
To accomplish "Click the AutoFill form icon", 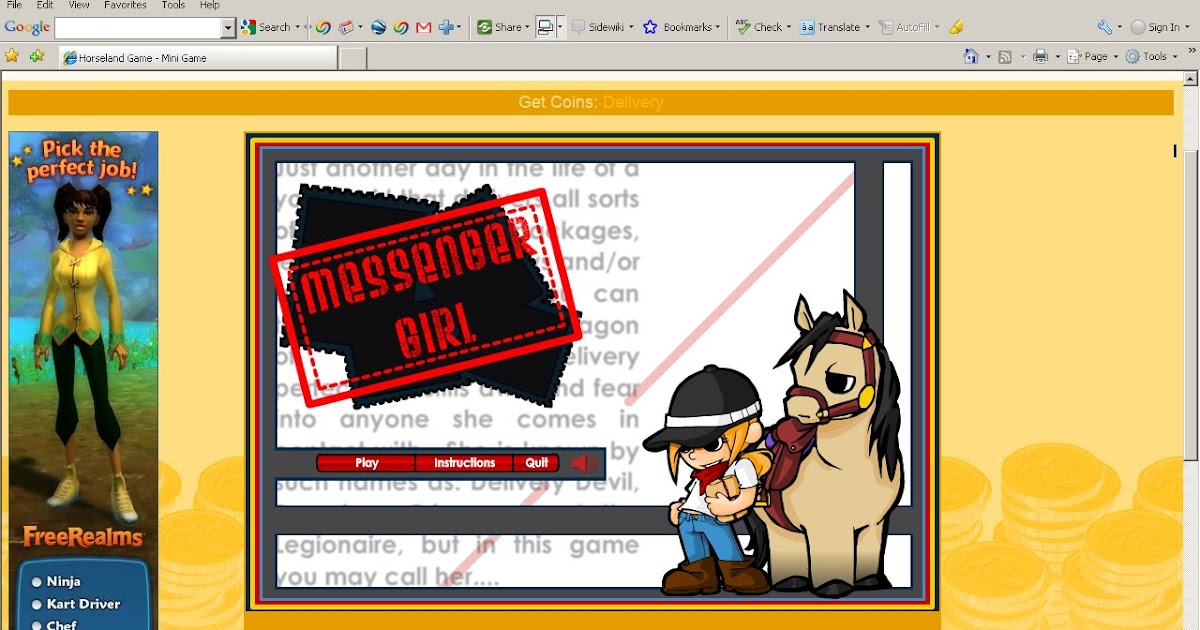I will pos(886,27).
